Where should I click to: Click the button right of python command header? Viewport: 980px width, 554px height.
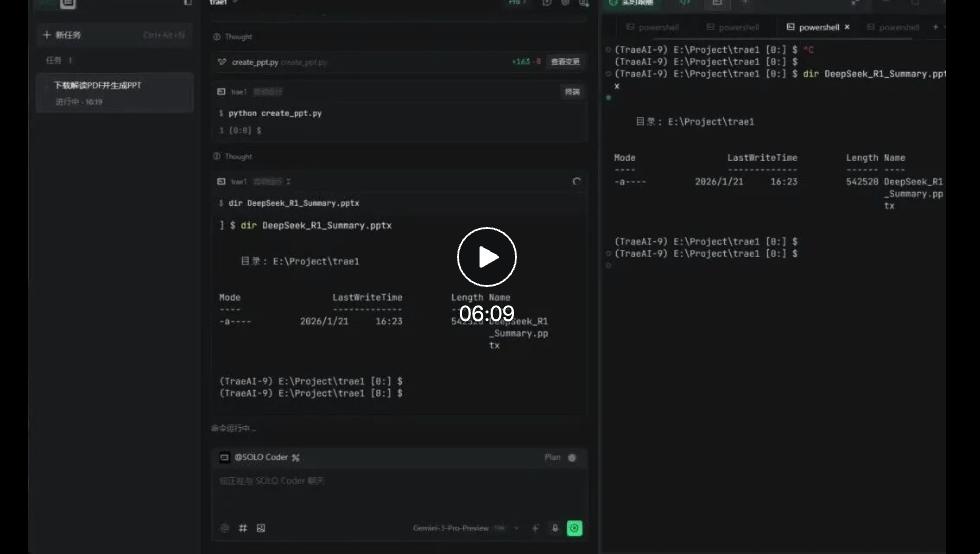pyautogui.click(x=572, y=92)
